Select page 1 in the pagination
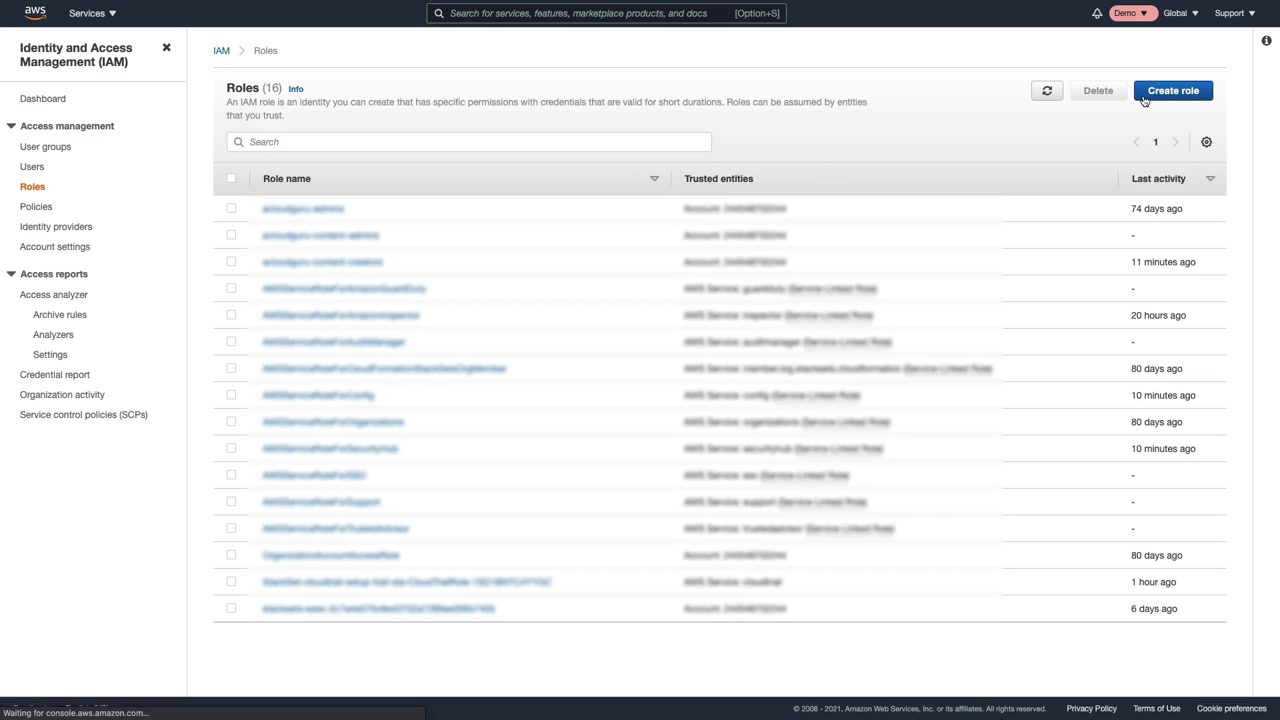 1155,142
